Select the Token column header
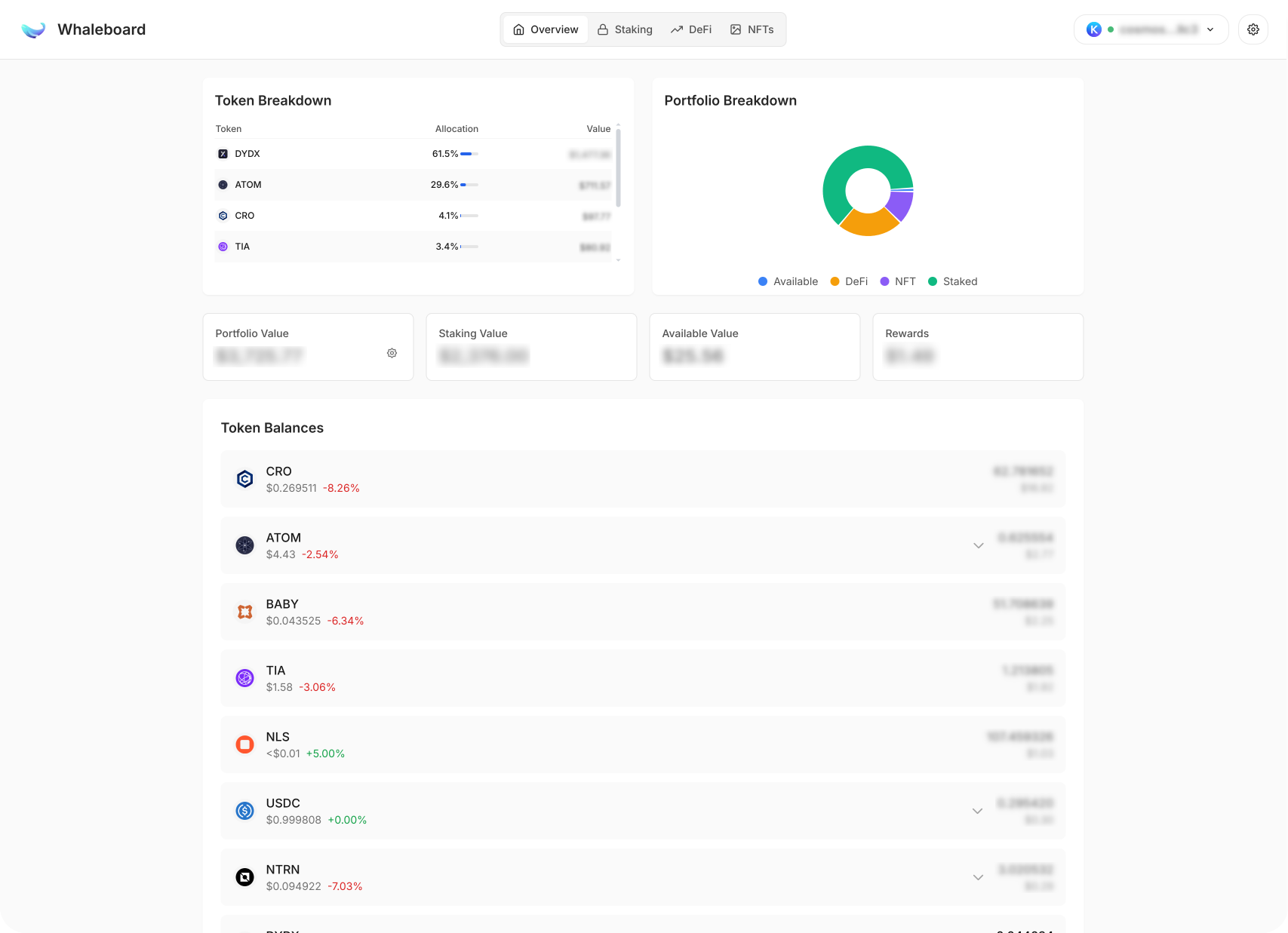Viewport: 1288px width, 933px height. pos(229,129)
